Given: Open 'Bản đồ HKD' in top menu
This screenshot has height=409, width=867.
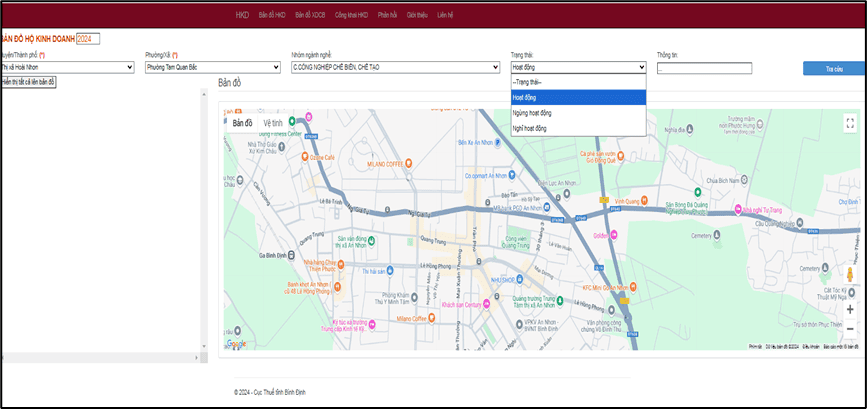Looking at the screenshot, I should tap(271, 16).
